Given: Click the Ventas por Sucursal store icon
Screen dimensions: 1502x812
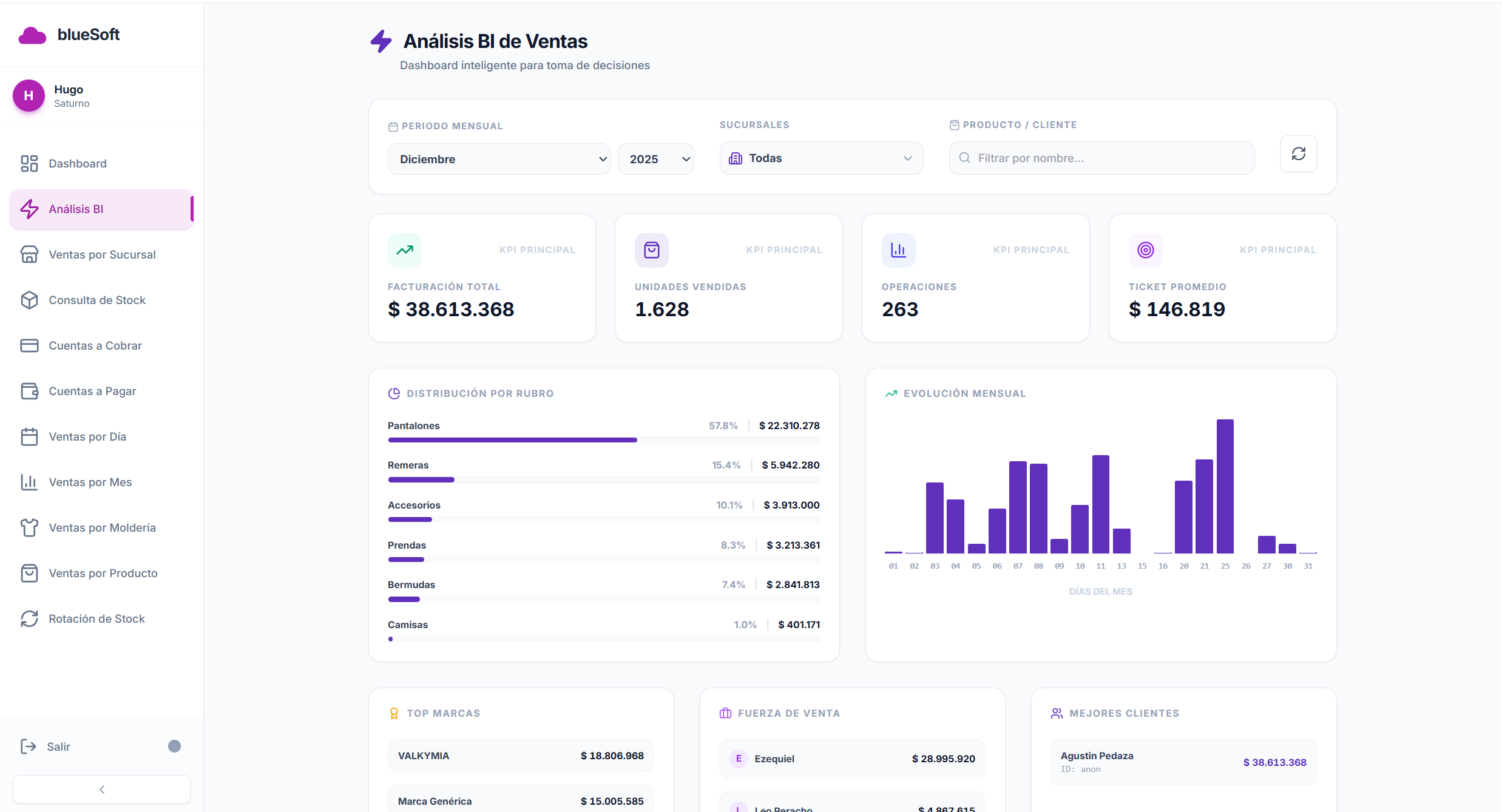Looking at the screenshot, I should pos(30,254).
